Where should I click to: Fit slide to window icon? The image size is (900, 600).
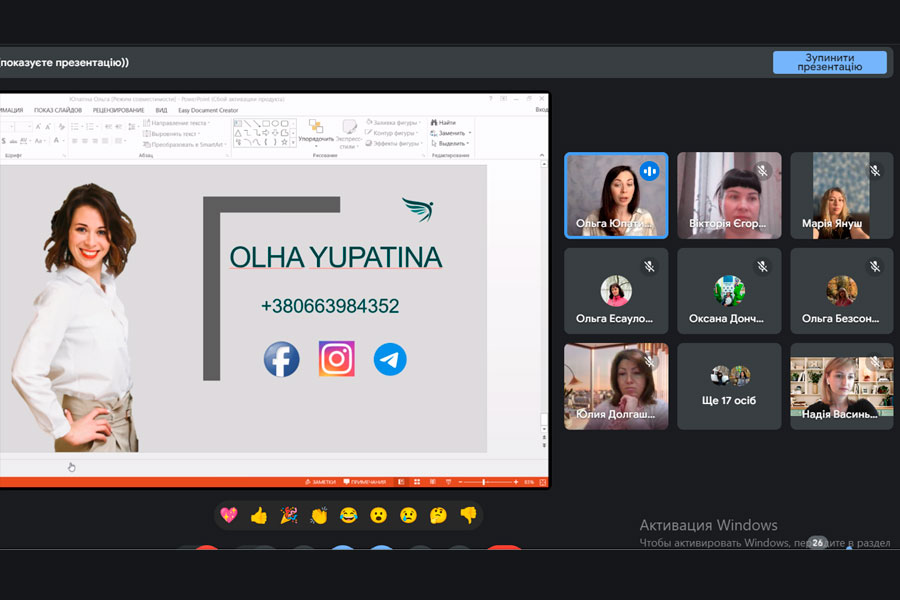[542, 482]
